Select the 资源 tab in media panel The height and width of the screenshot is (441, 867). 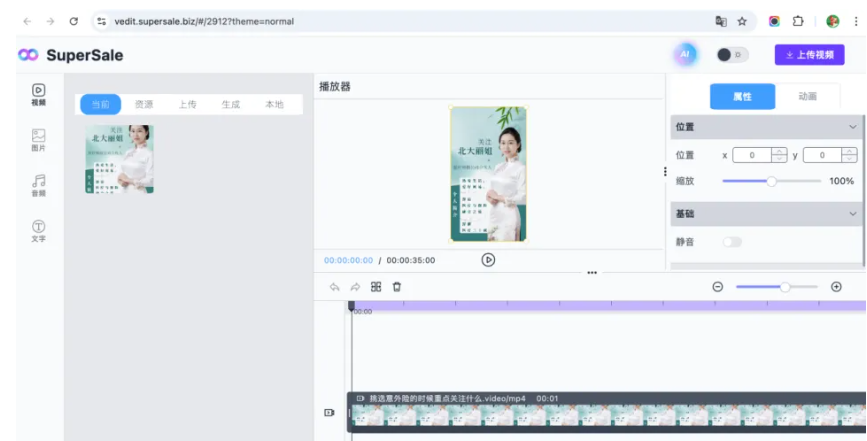(144, 104)
